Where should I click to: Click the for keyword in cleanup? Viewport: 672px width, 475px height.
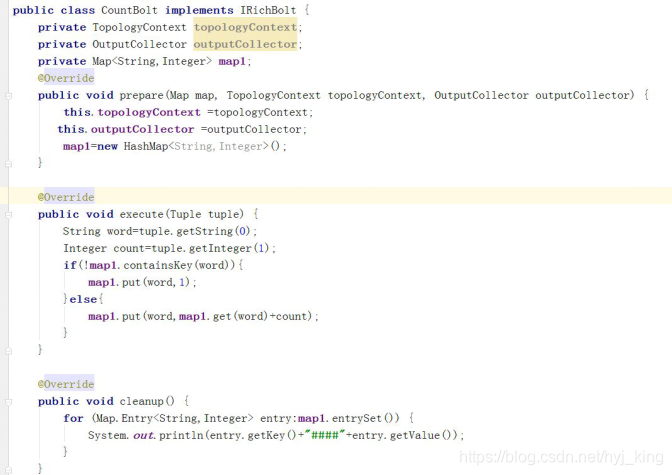[x=73, y=418]
